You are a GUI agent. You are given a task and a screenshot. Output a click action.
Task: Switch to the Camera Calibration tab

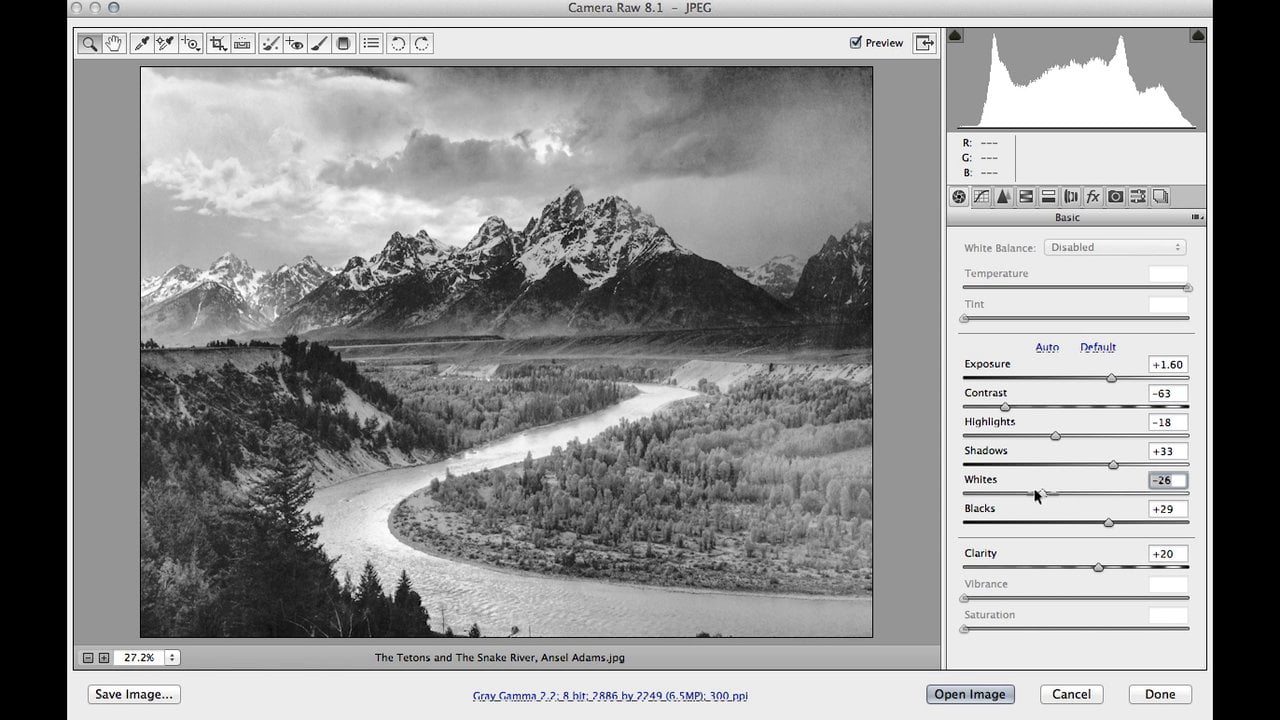pos(1116,197)
